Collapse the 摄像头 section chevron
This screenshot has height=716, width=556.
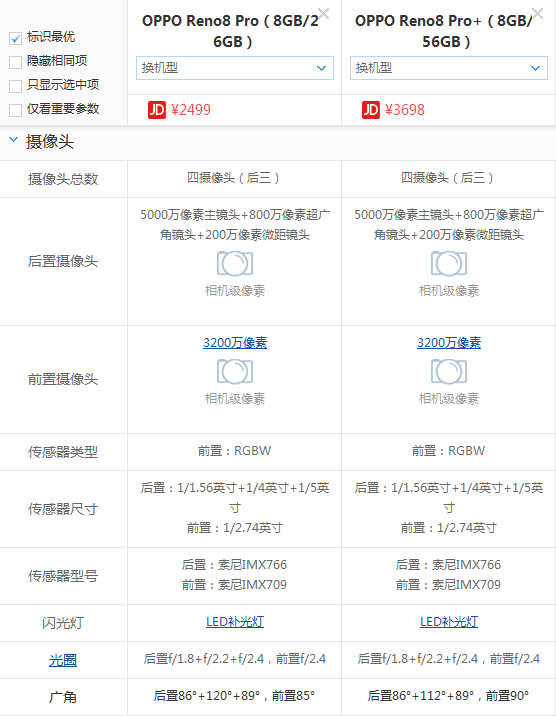(x=14, y=140)
